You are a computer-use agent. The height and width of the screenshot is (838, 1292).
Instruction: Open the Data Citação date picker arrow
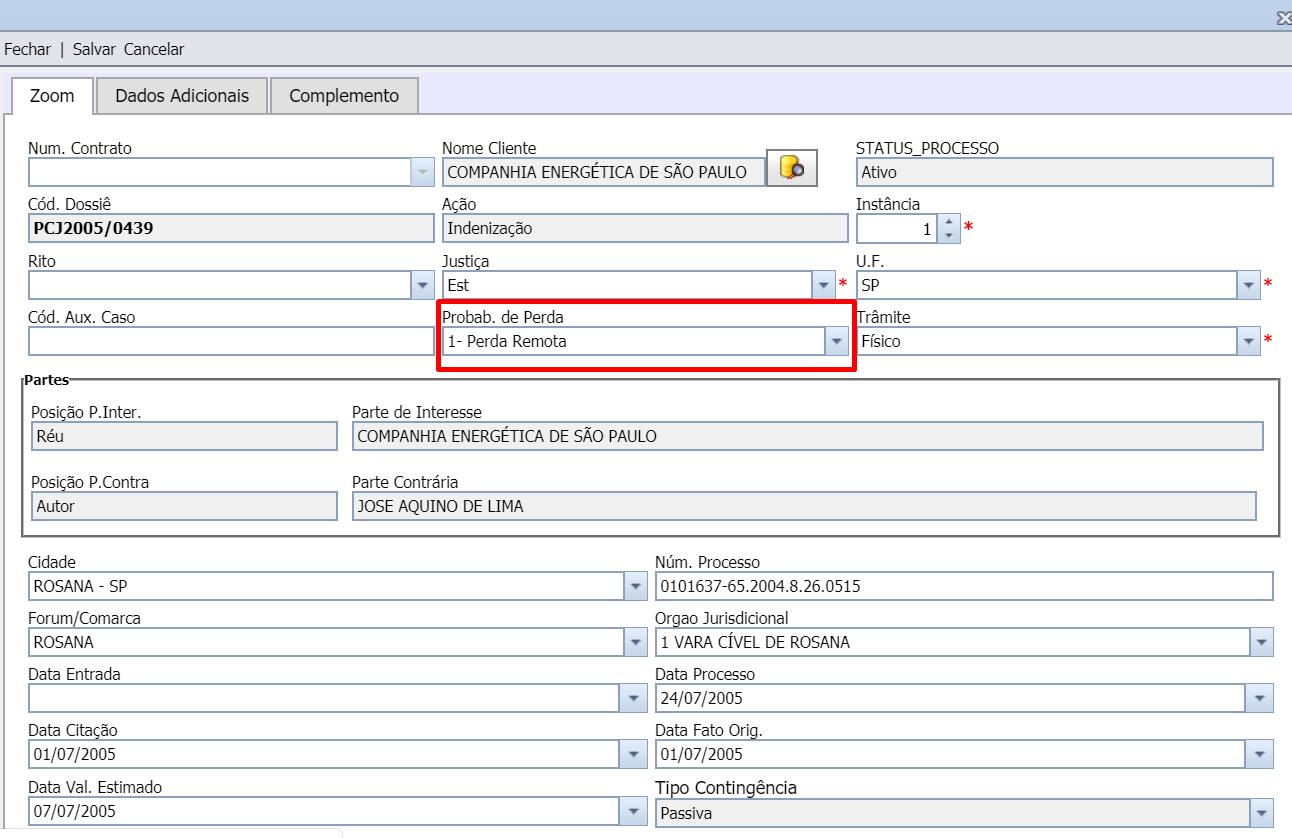pos(635,754)
